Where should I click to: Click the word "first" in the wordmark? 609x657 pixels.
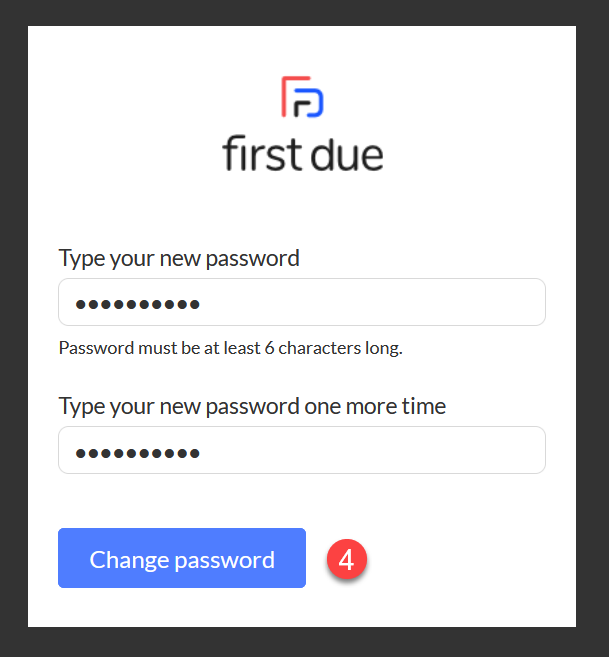tap(262, 154)
